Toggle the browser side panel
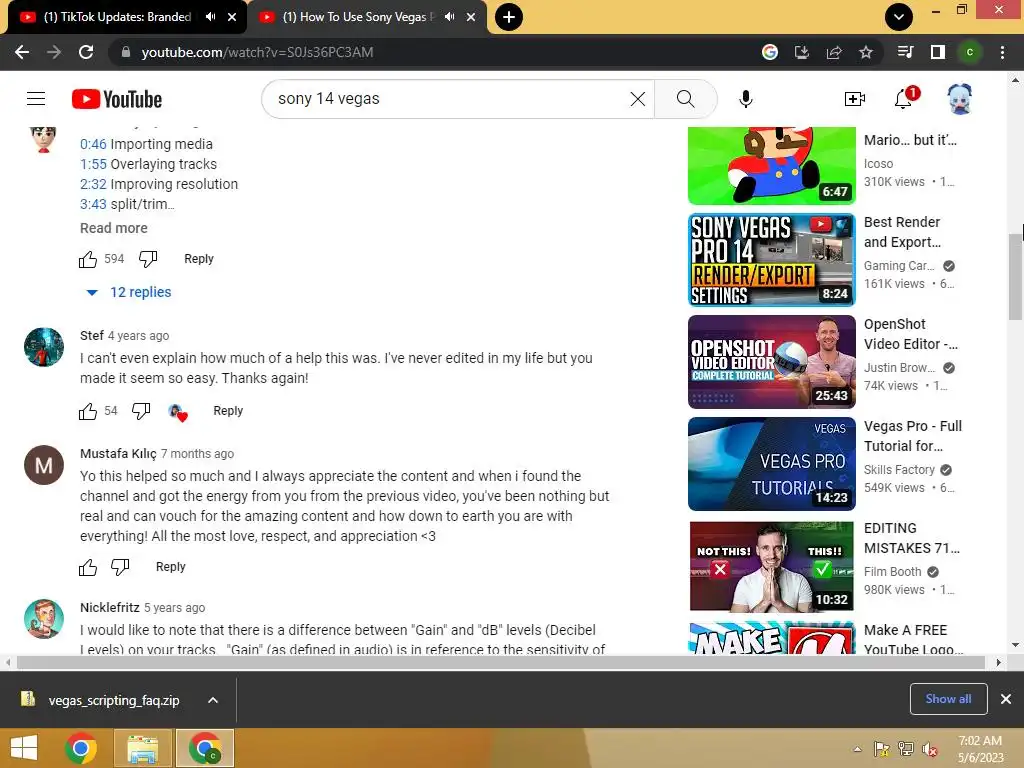 point(938,52)
